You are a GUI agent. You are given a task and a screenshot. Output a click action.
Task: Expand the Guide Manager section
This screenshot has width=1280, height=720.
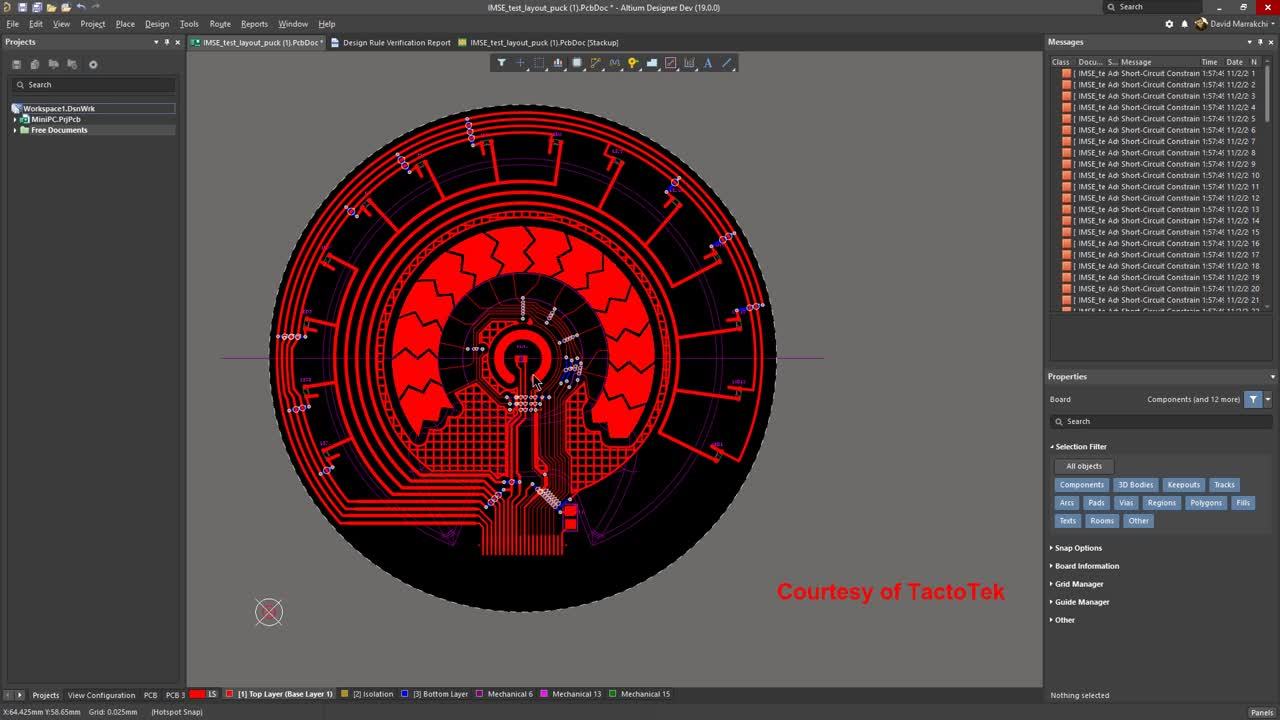click(1080, 602)
